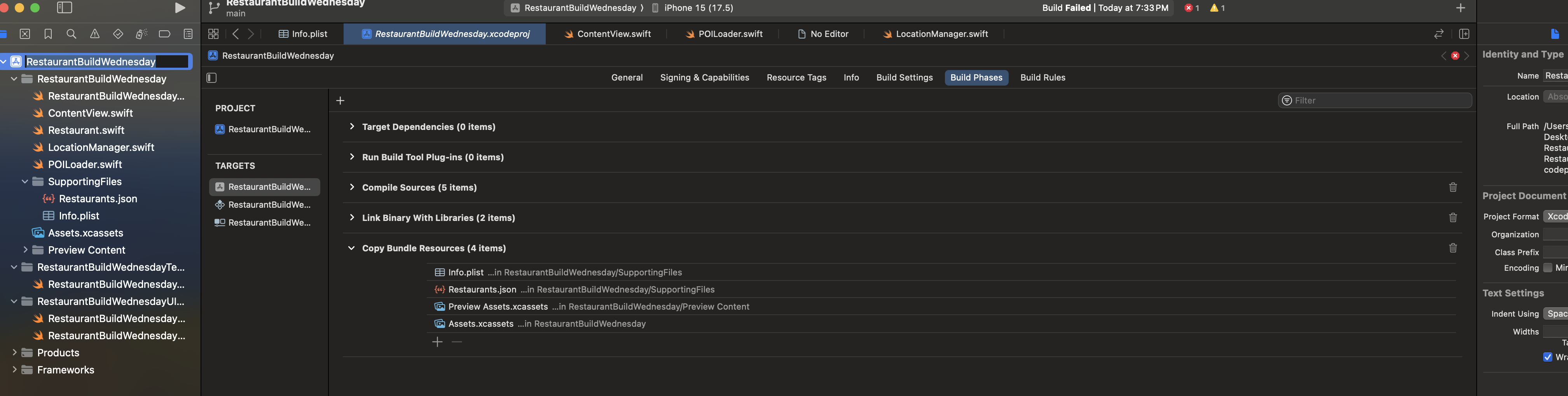Open the issue navigator warning icon
Image resolution: width=1568 pixels, height=396 pixels.
pyautogui.click(x=95, y=34)
